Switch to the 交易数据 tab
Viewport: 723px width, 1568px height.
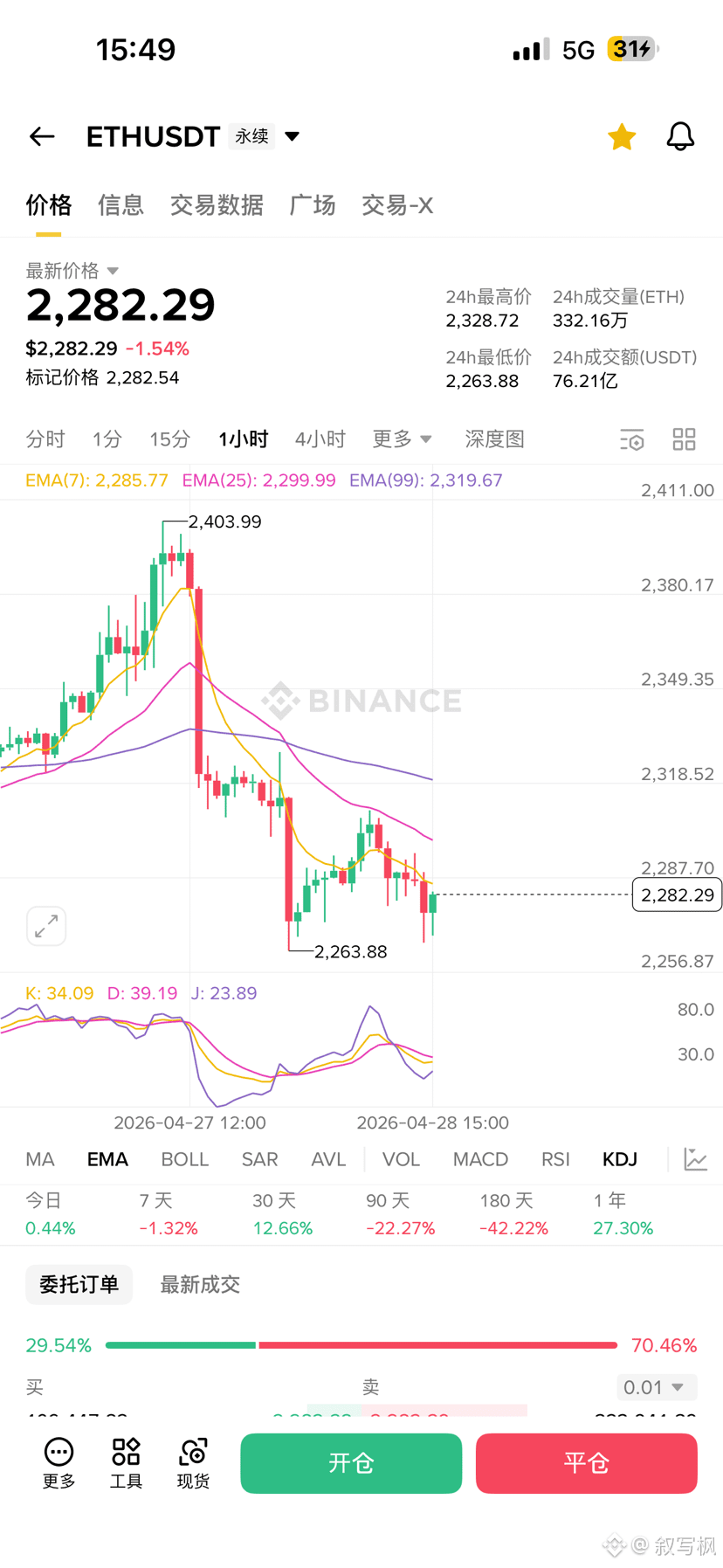217,205
